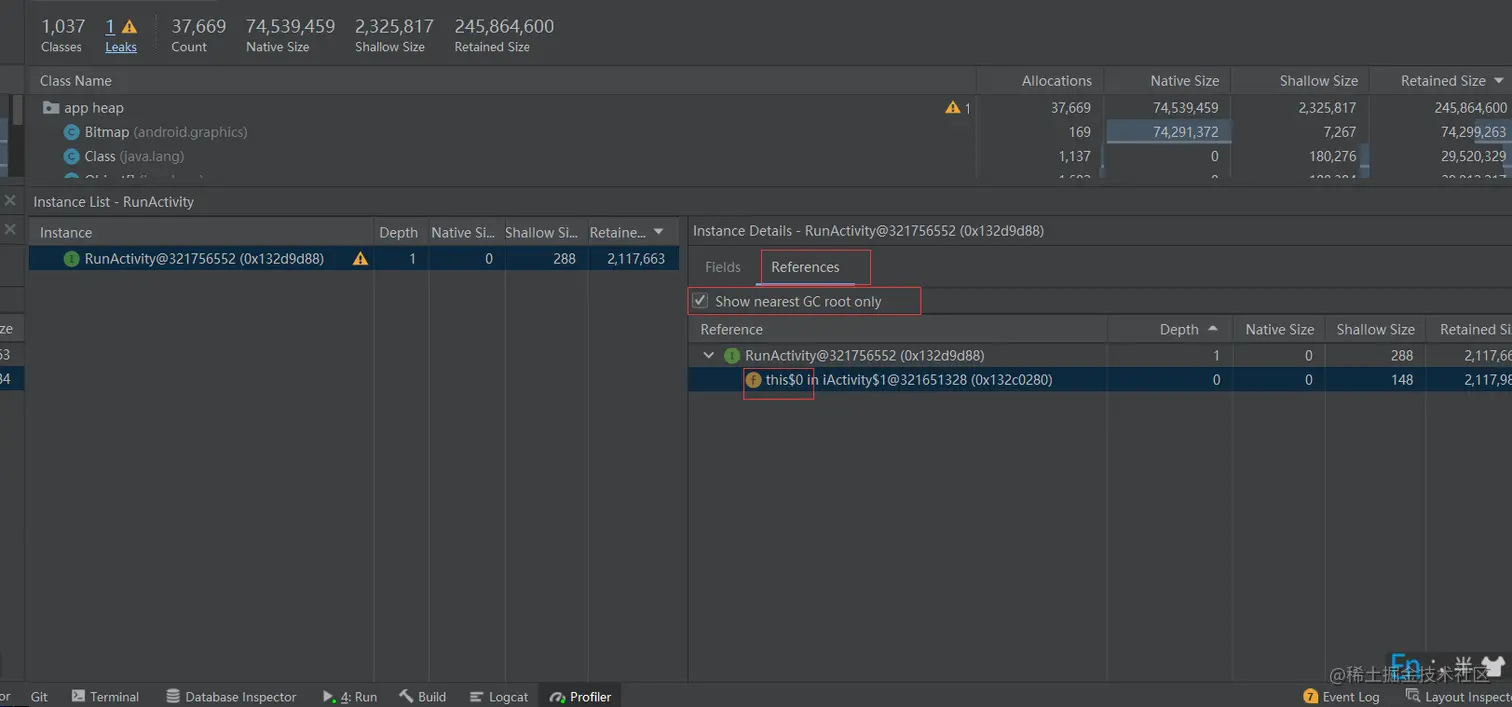1512x707 pixels.
Task: Open the Event Log with the 7 badge
Action: coord(1341,696)
